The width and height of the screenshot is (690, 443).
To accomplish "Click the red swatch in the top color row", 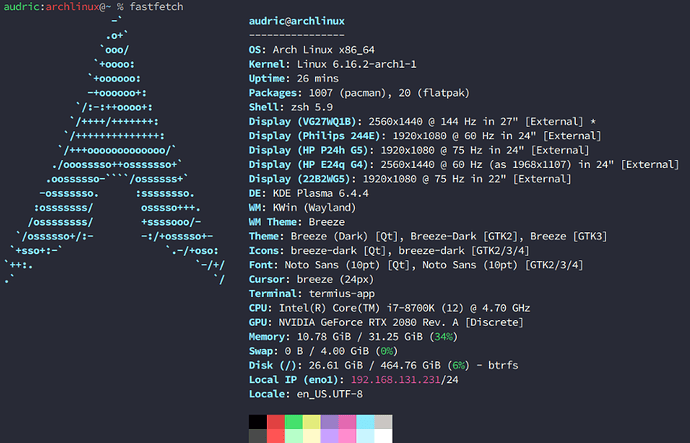I will click(x=276, y=422).
